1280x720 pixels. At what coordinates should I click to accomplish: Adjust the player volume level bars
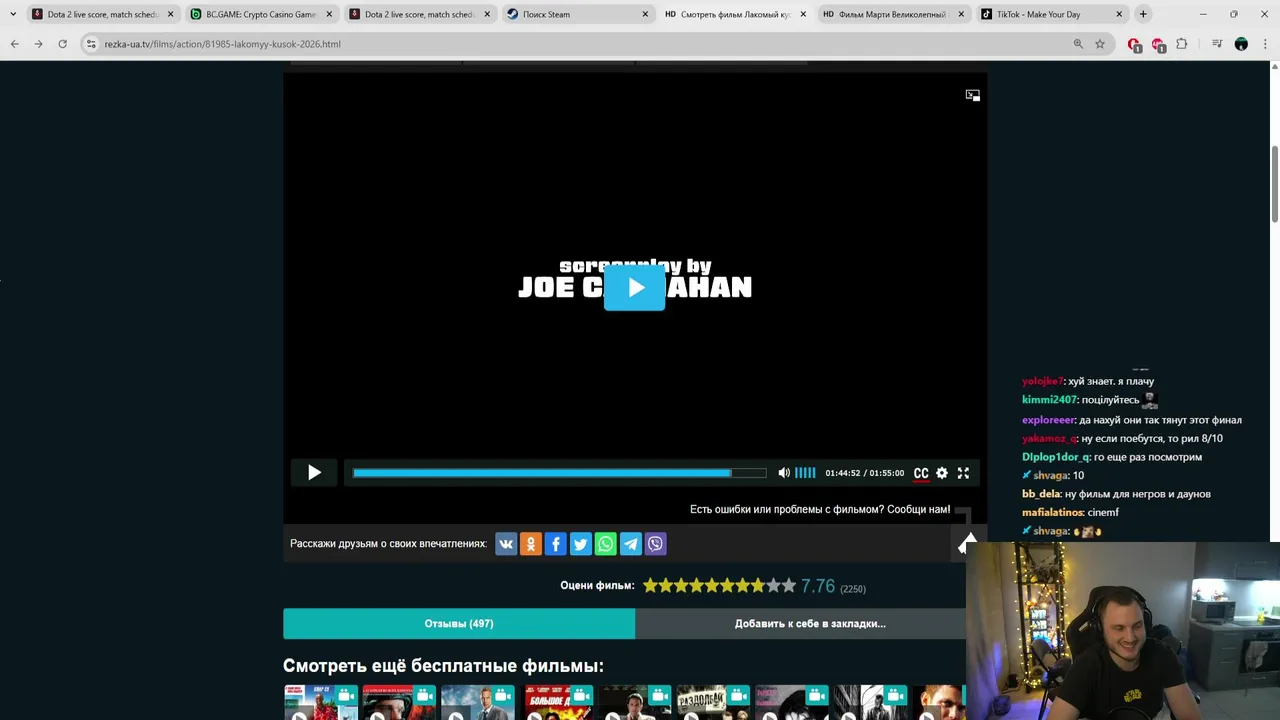805,473
